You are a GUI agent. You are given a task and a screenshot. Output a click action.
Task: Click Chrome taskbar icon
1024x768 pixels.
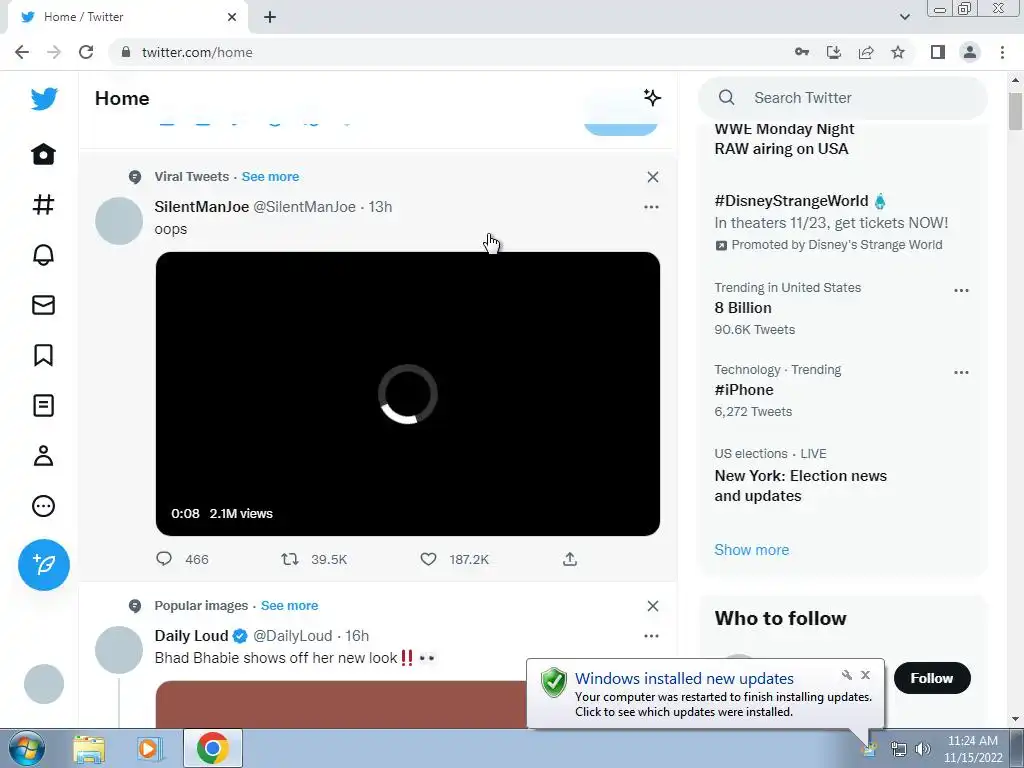(x=212, y=748)
